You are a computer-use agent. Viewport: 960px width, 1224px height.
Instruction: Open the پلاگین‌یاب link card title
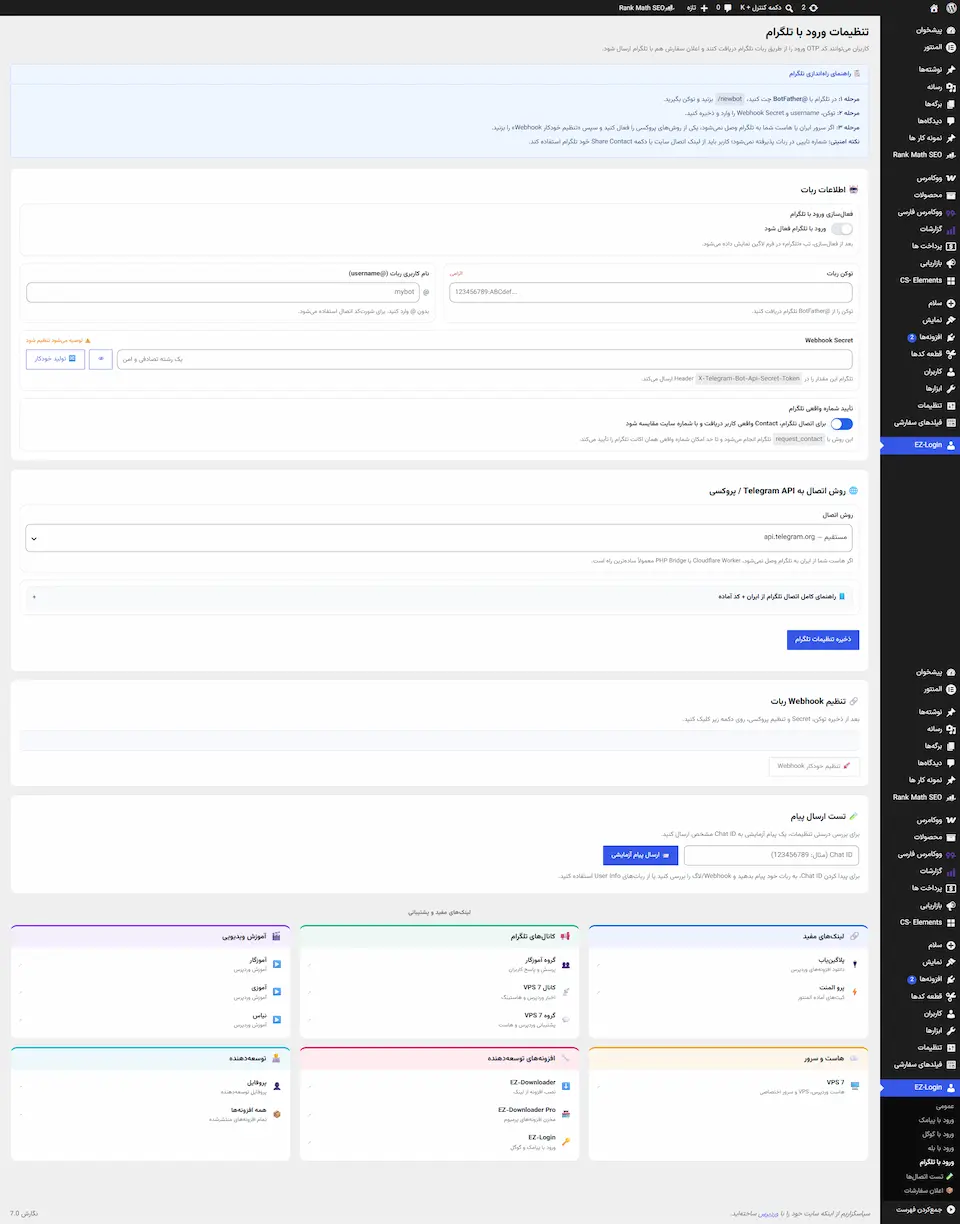click(x=830, y=960)
